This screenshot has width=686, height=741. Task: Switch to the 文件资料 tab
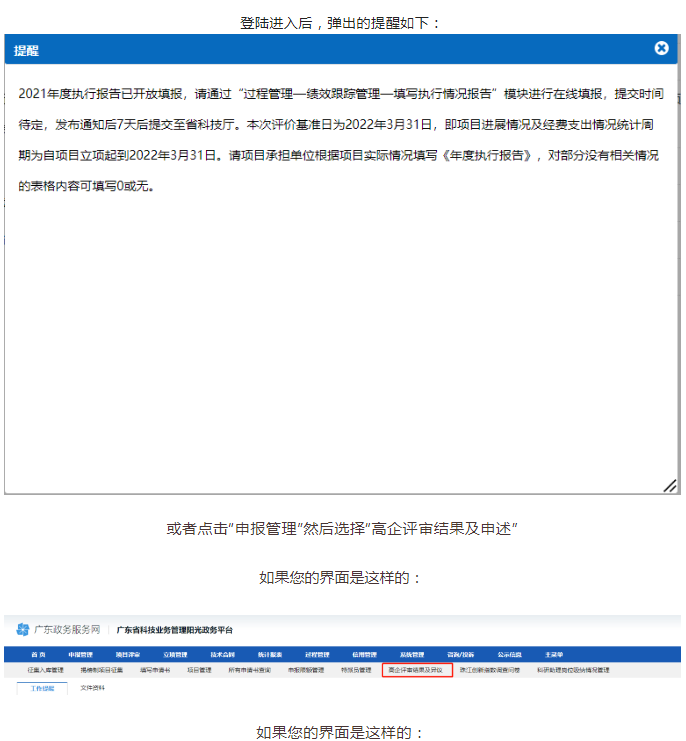(x=92, y=688)
